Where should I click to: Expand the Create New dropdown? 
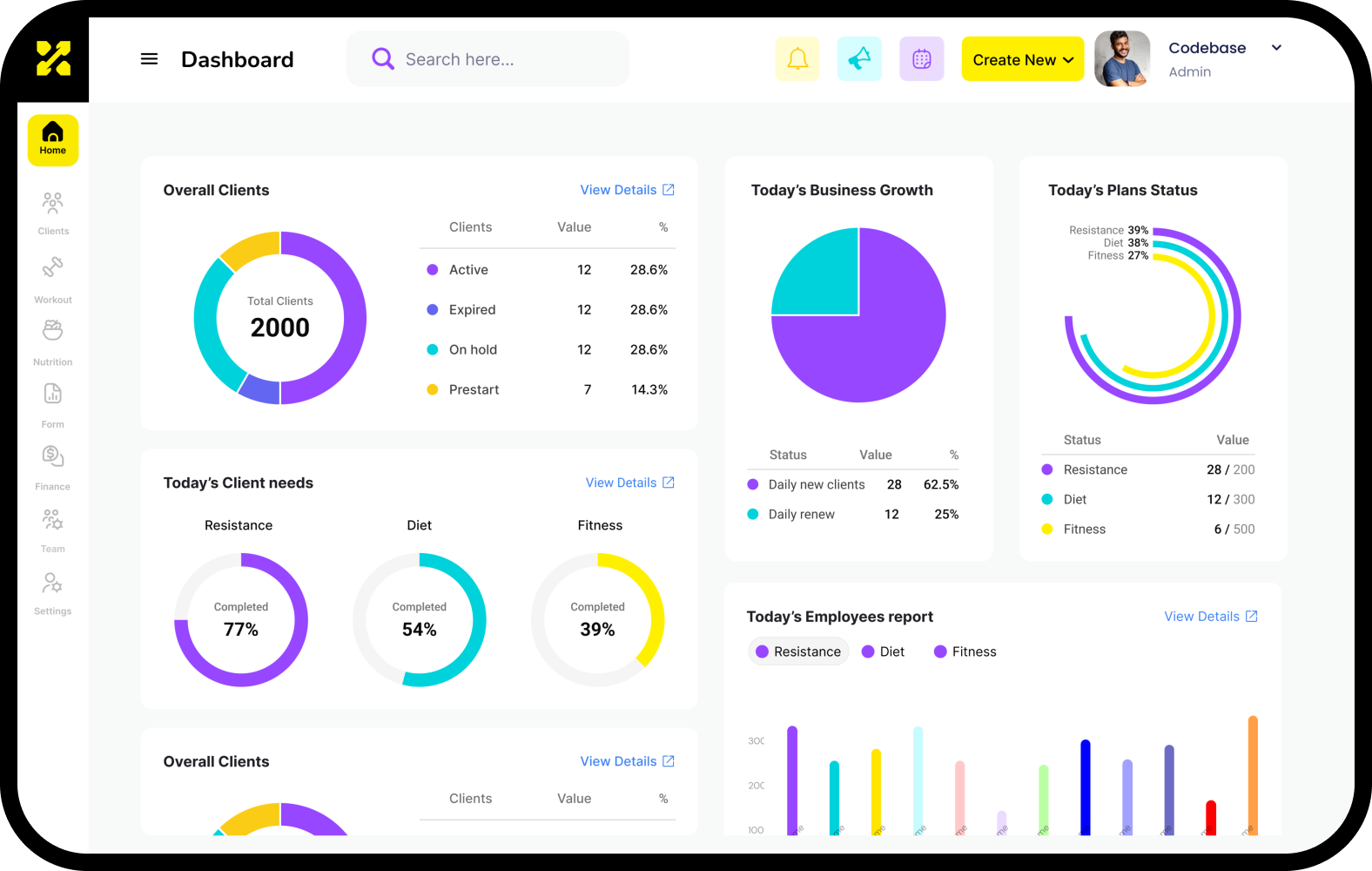coord(1023,59)
